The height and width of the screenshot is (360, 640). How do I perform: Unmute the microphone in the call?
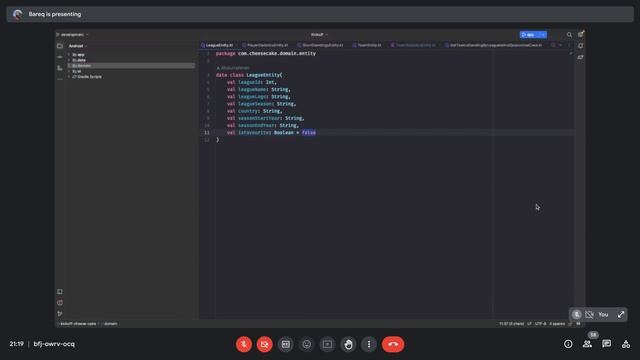pos(244,344)
